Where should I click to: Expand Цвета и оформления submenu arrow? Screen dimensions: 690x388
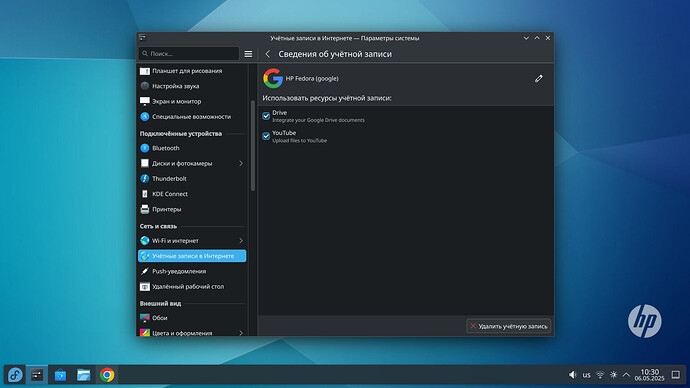coord(241,333)
